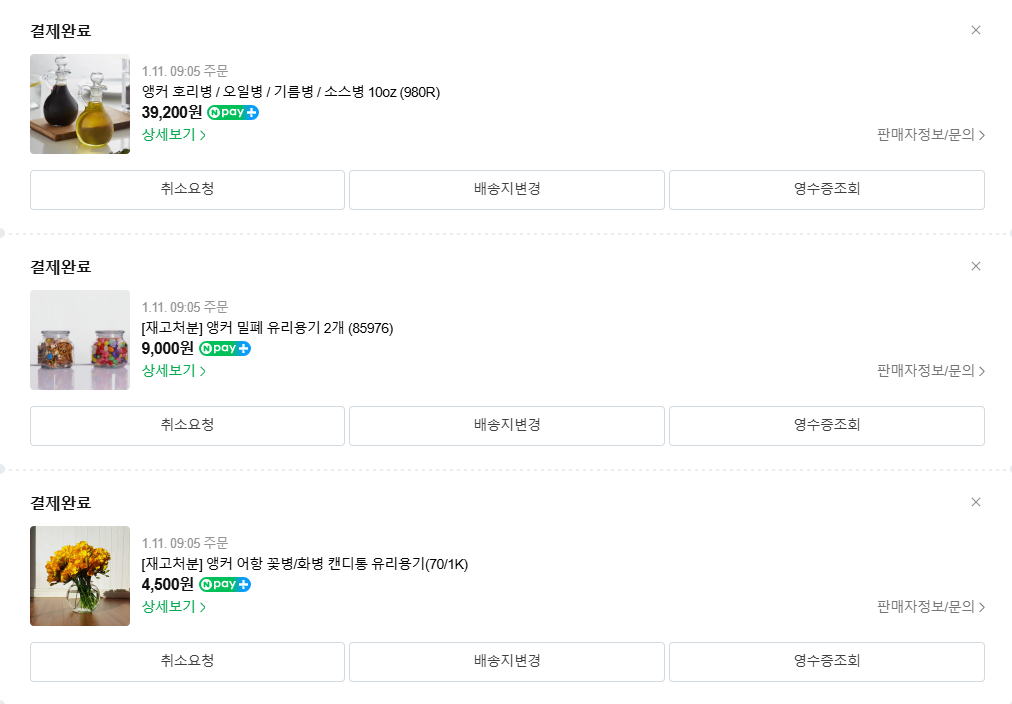Open 상세보기 for the 4,500원 order

(x=174, y=607)
